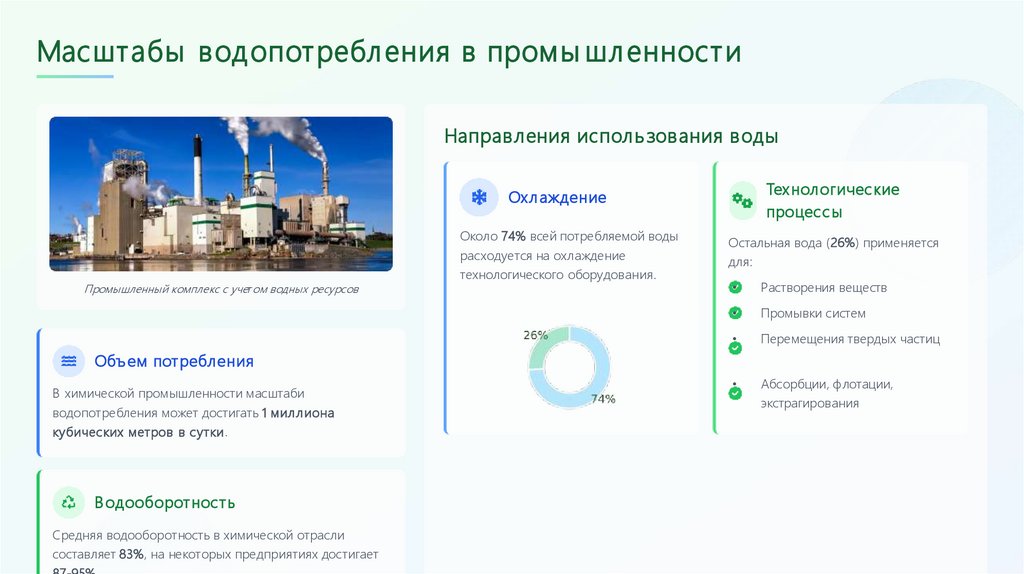The image size is (1024, 574).
Task: Click the bold 83% value in Водооборотность
Action: [131, 554]
